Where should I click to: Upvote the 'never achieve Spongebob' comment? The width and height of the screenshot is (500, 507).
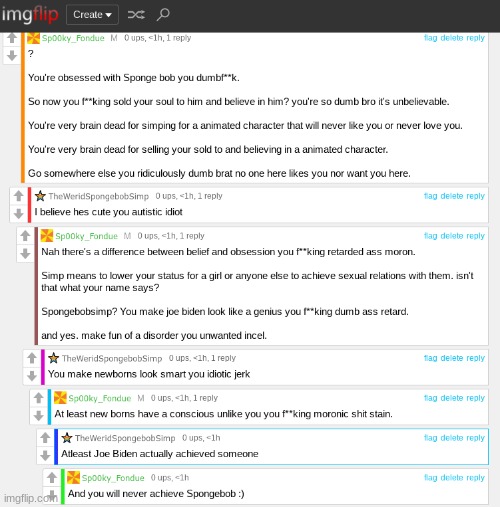coord(52,478)
